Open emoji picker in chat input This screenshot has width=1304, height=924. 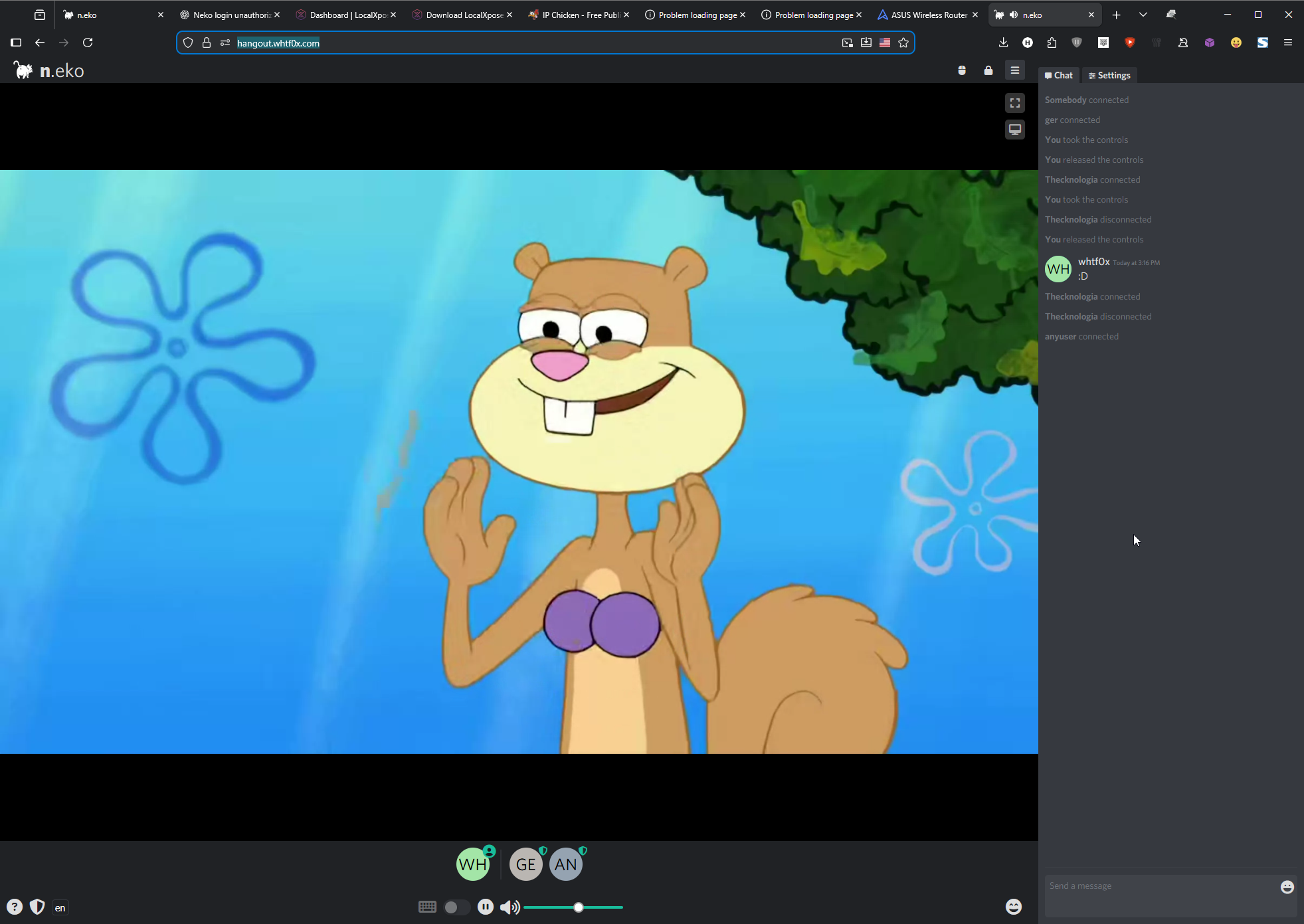pyautogui.click(x=1287, y=887)
